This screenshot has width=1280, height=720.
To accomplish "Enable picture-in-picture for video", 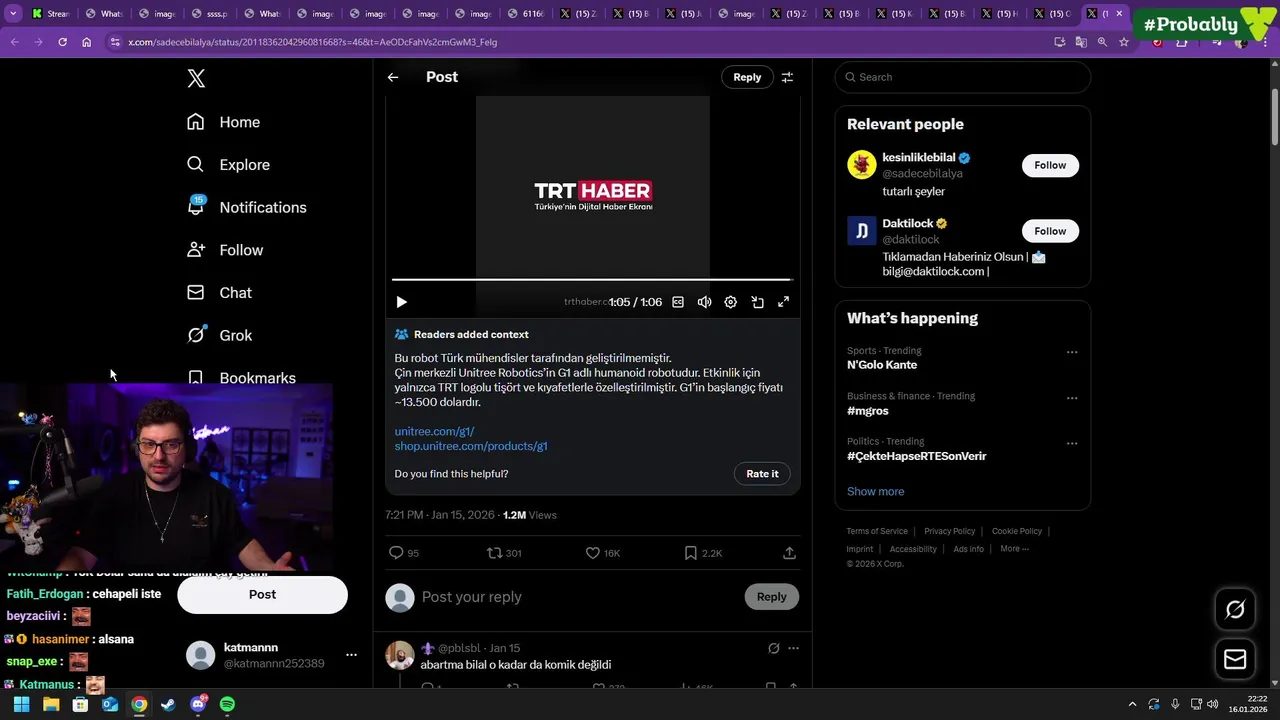I will (757, 302).
